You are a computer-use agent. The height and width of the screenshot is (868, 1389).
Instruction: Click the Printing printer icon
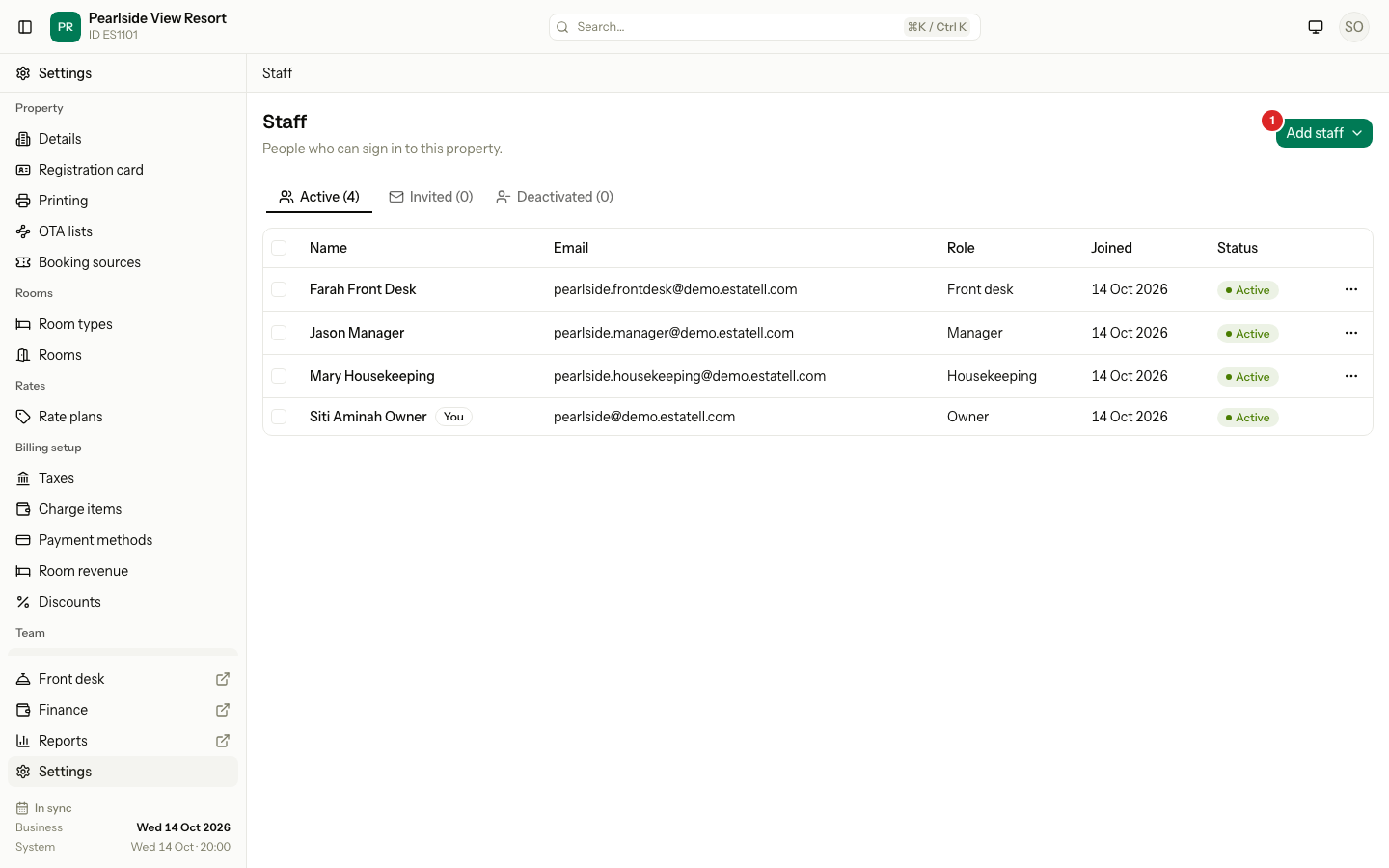coord(23,201)
